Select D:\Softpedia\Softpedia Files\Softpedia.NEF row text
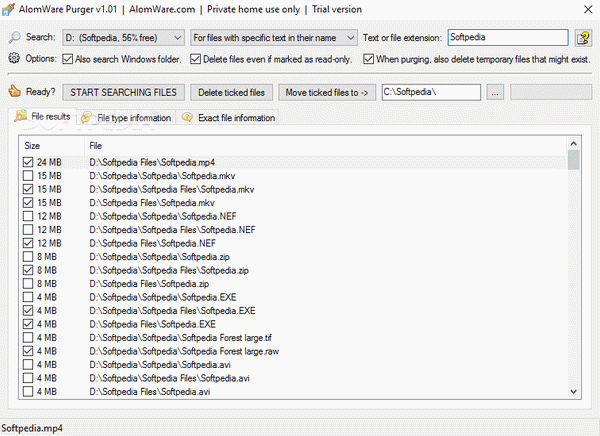600x436 pixels. (172, 230)
